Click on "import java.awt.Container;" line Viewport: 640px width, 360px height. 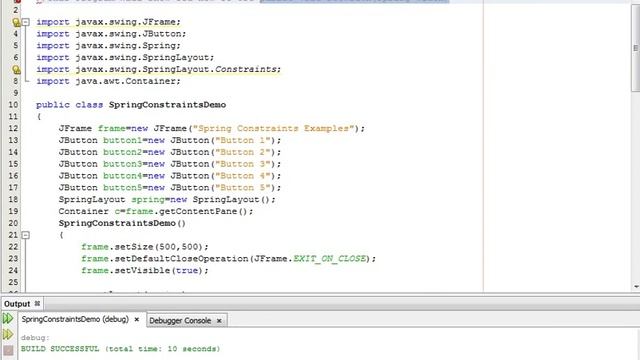tap(108, 81)
